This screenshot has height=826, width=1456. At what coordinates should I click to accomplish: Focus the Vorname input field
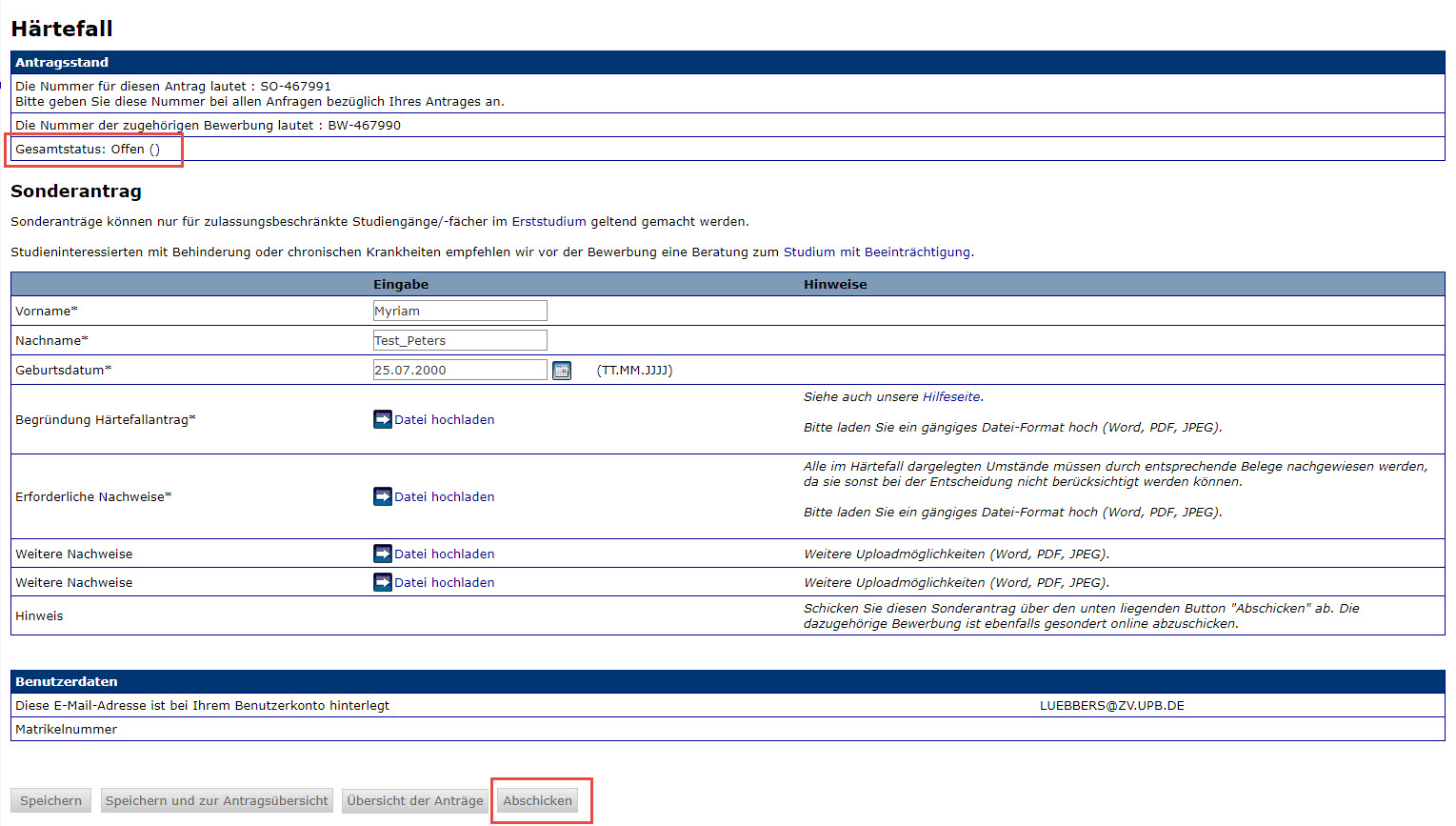pyautogui.click(x=460, y=311)
